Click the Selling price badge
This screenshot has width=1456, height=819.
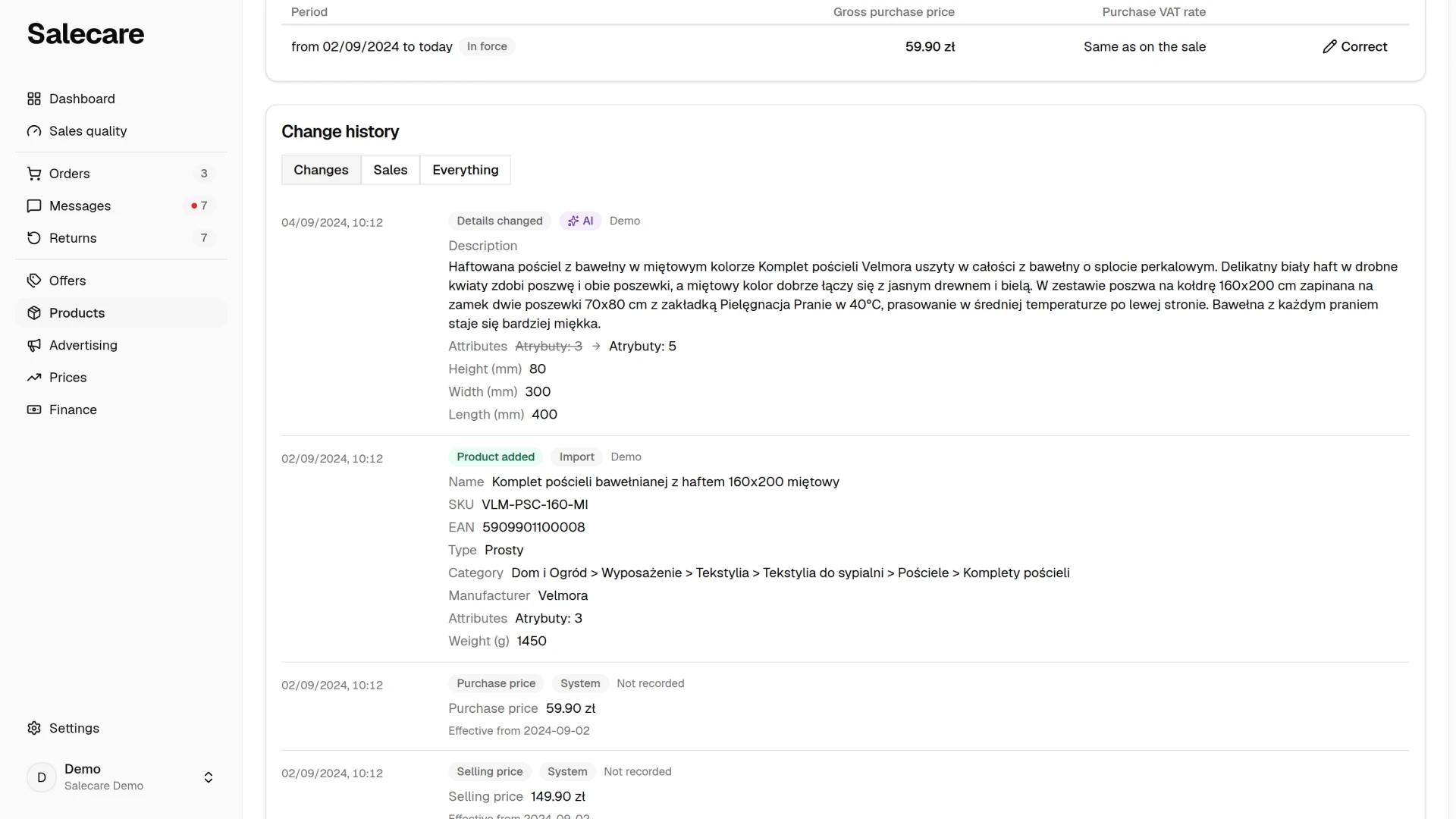point(490,771)
